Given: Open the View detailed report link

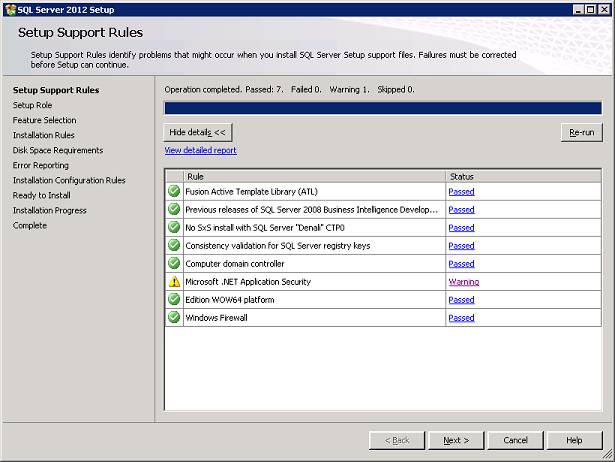Looking at the screenshot, I should [200, 150].
